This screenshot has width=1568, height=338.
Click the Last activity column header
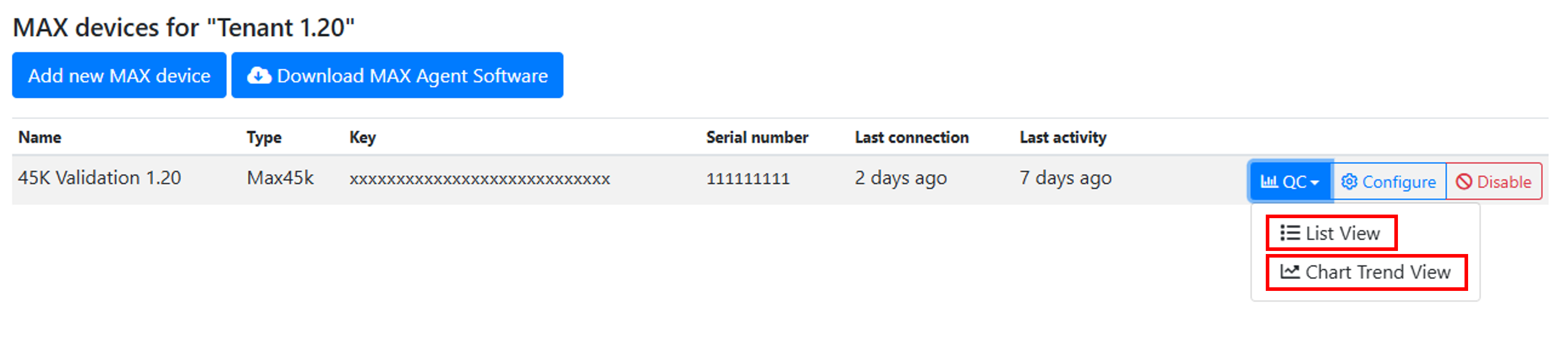(x=1063, y=138)
